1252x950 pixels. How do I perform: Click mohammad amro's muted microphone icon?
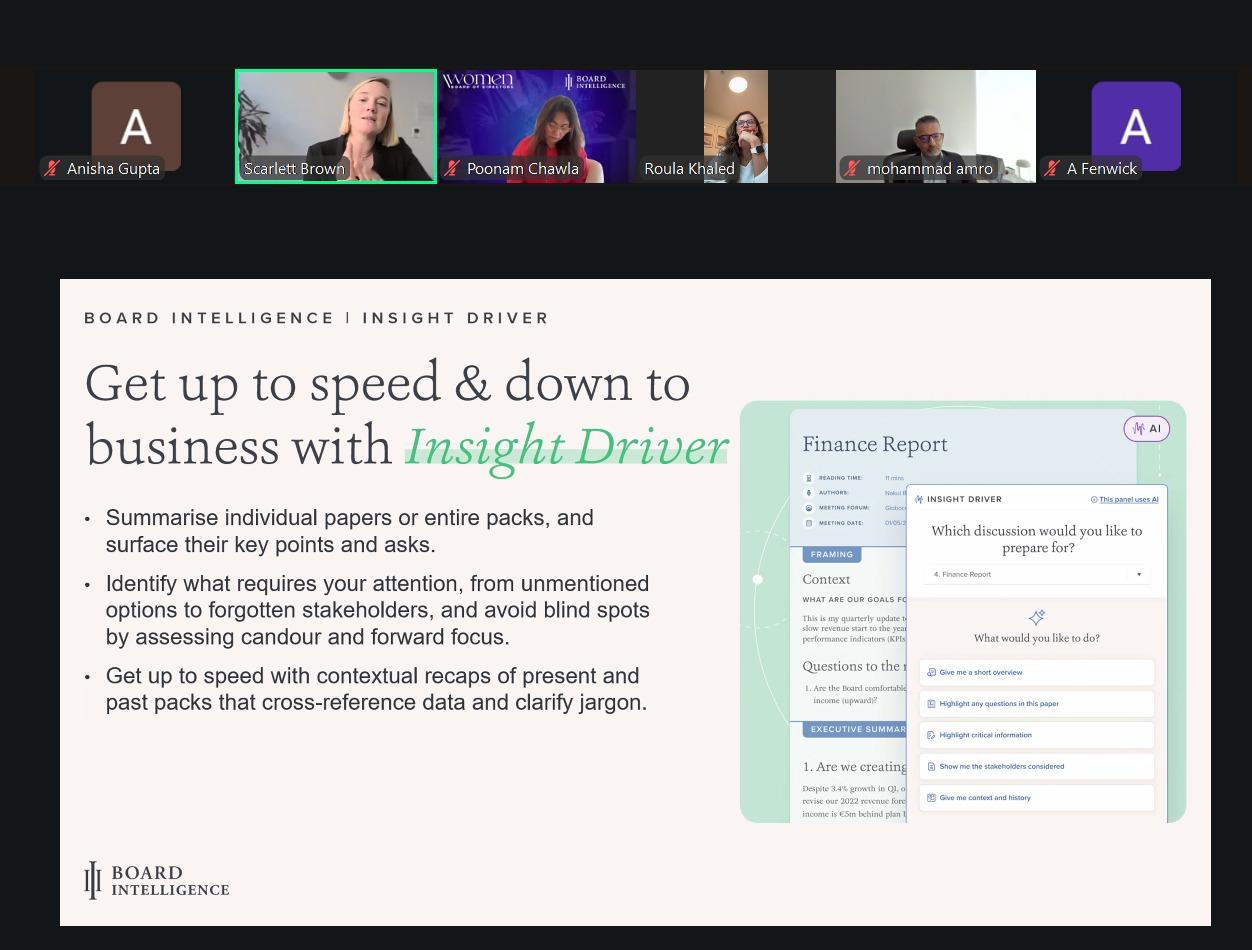[x=852, y=169]
